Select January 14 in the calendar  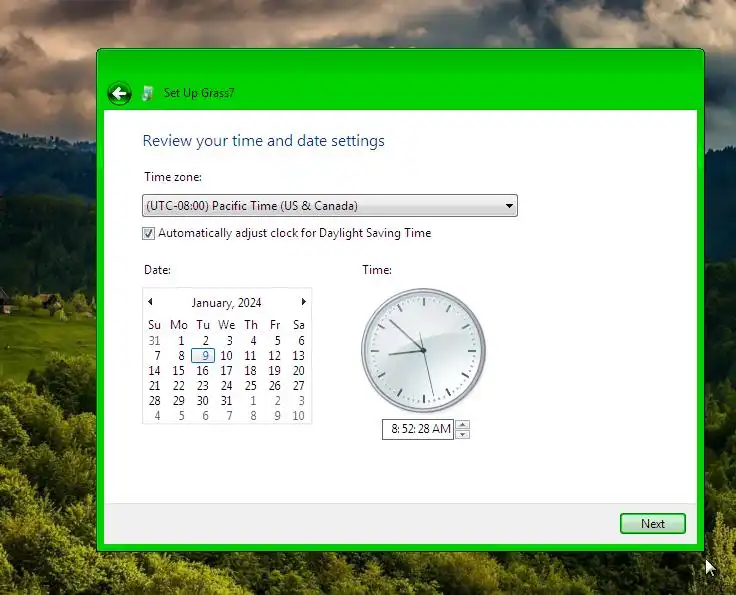pos(154,371)
